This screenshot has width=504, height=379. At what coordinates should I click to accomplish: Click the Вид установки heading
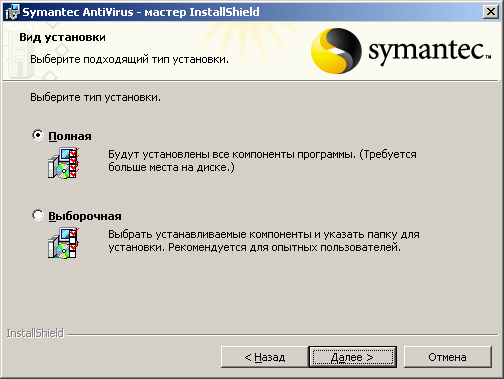click(x=62, y=37)
